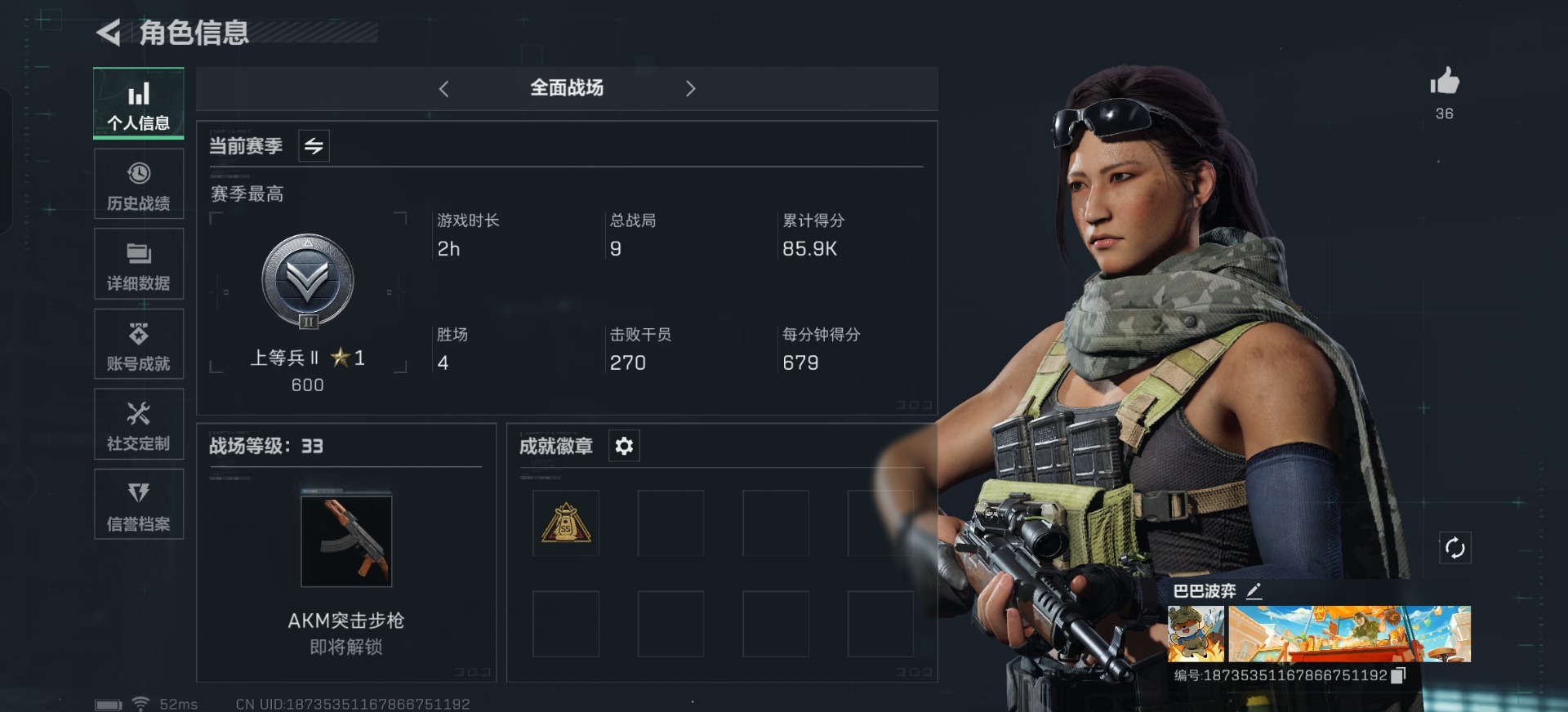This screenshot has height=712, width=1568.
Task: Select the earned achievement badge
Action: click(566, 523)
